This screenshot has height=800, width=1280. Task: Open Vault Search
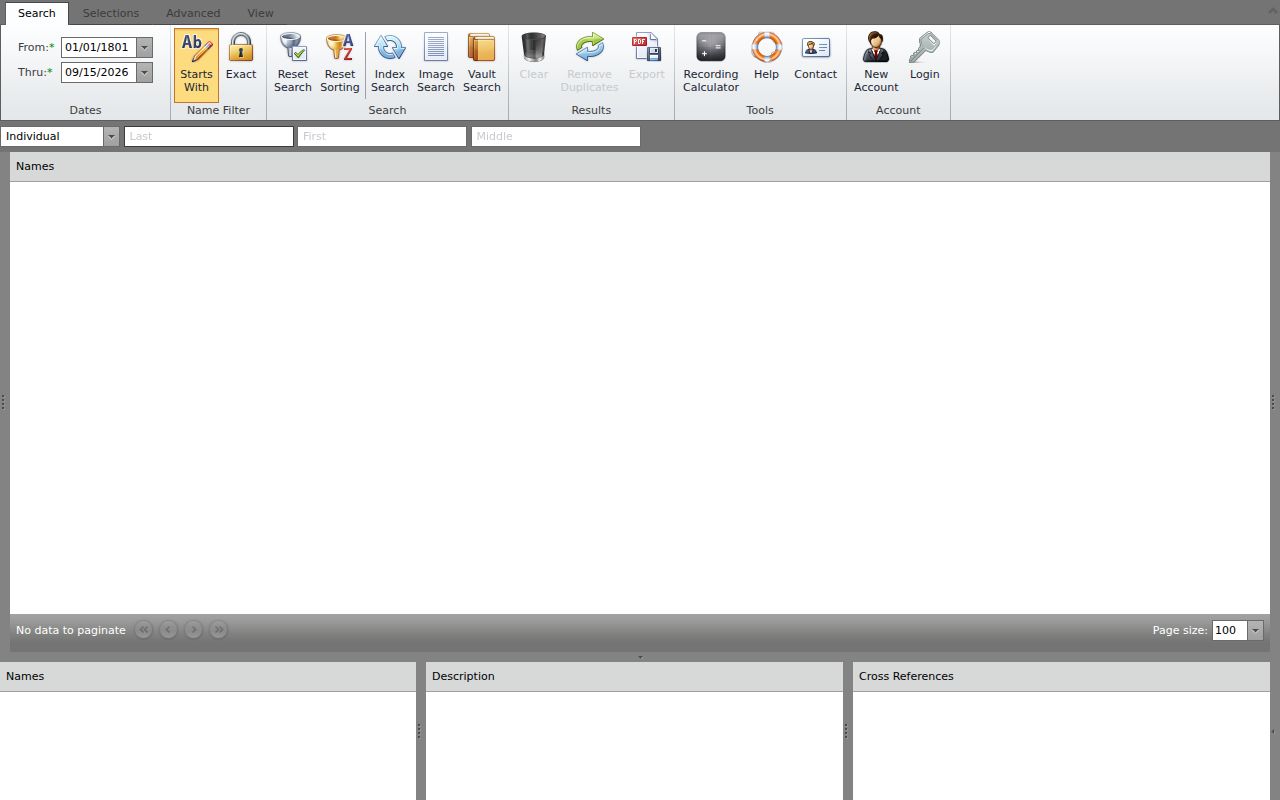[x=482, y=64]
